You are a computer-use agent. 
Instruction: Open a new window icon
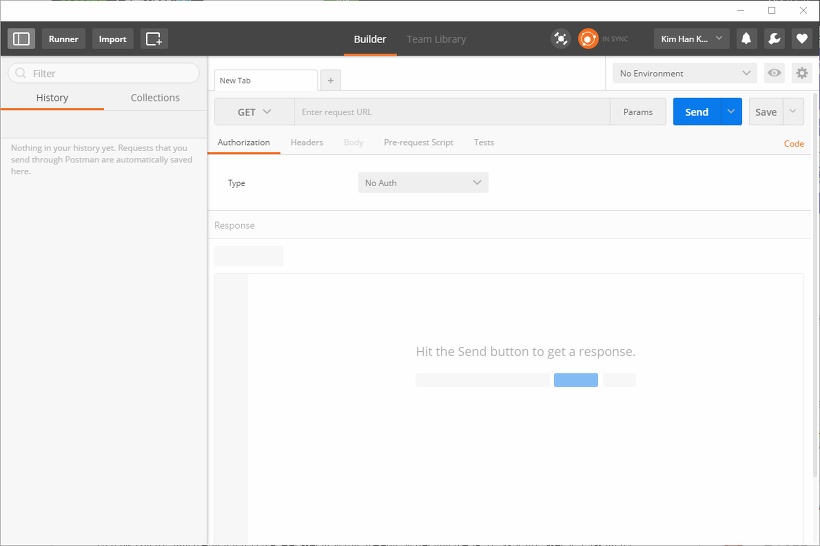click(154, 39)
